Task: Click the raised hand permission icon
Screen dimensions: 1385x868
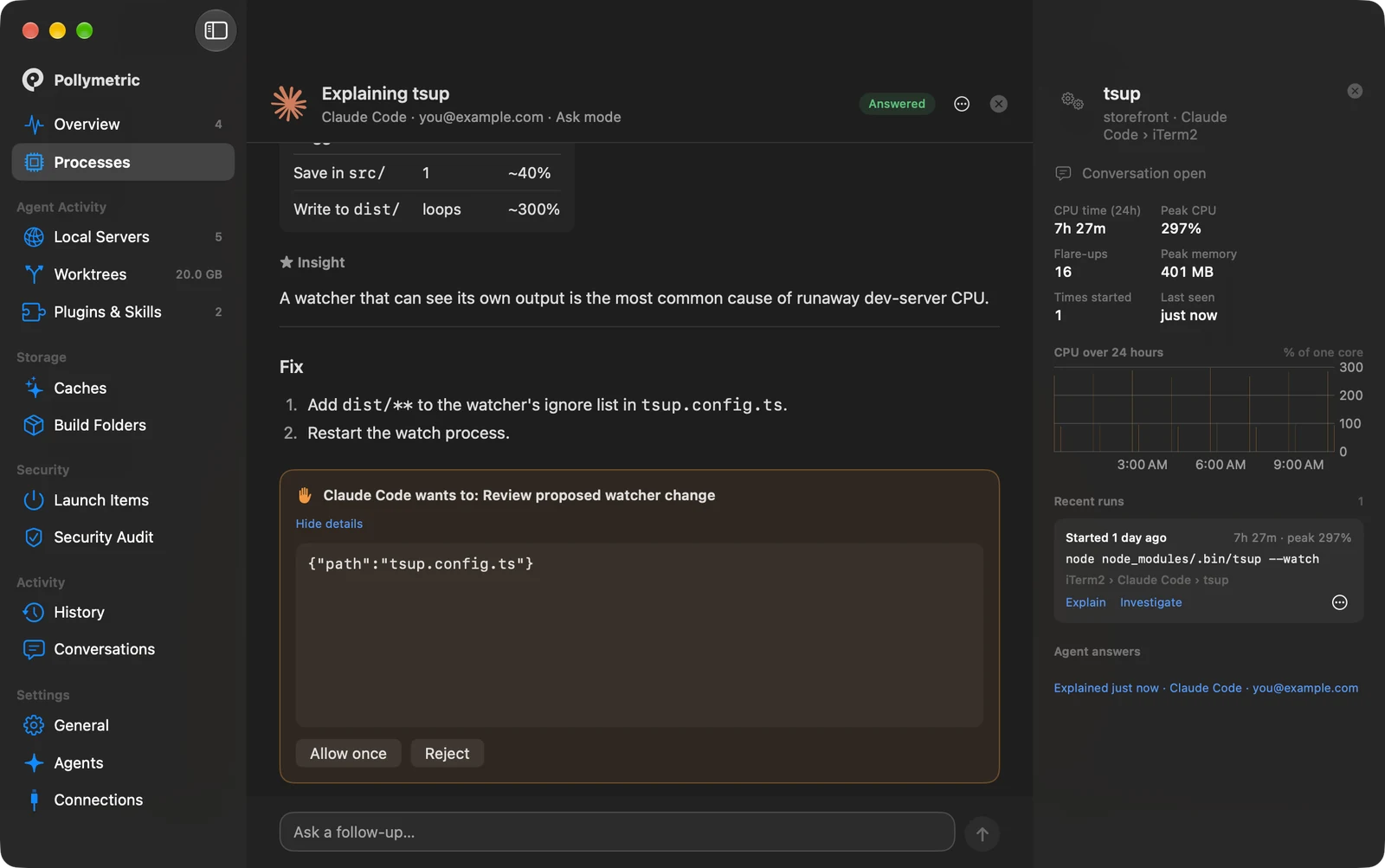Action: pos(305,495)
